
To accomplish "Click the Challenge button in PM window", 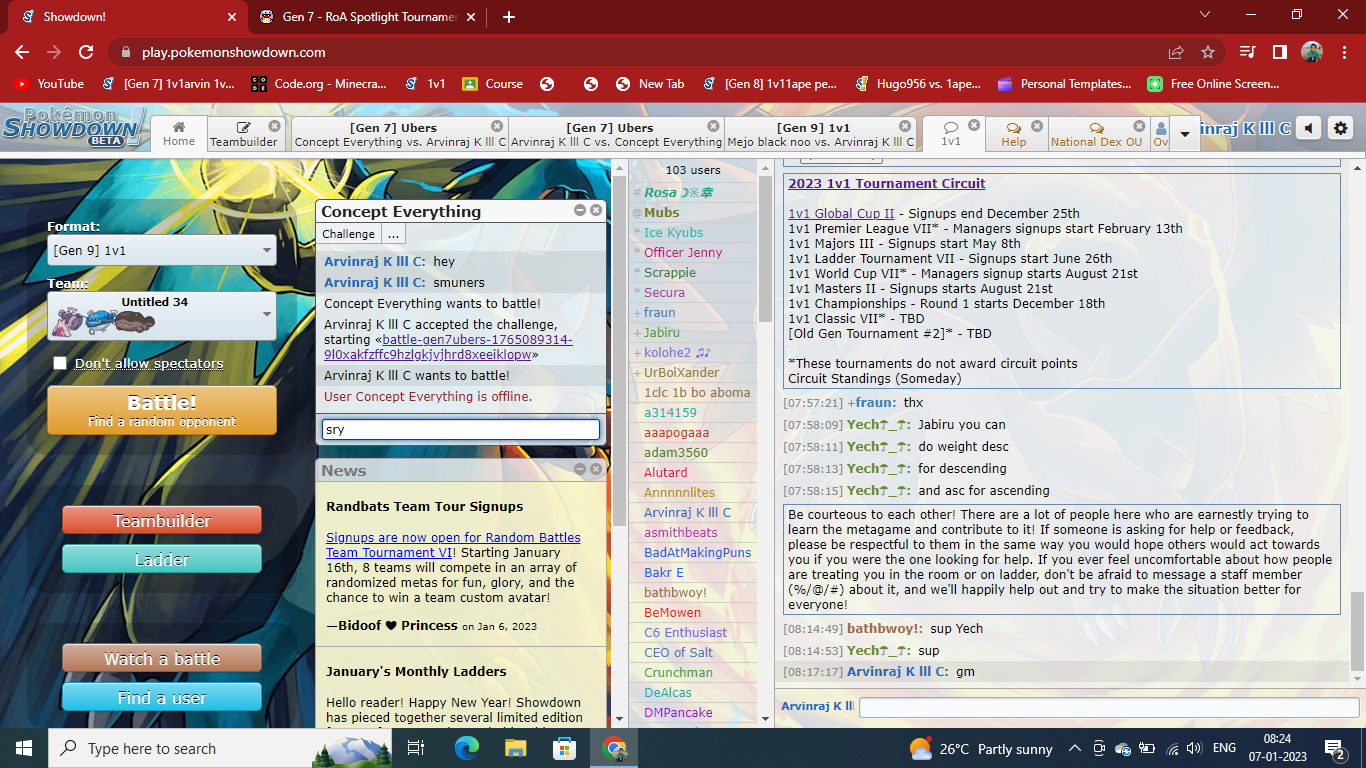I will (349, 234).
